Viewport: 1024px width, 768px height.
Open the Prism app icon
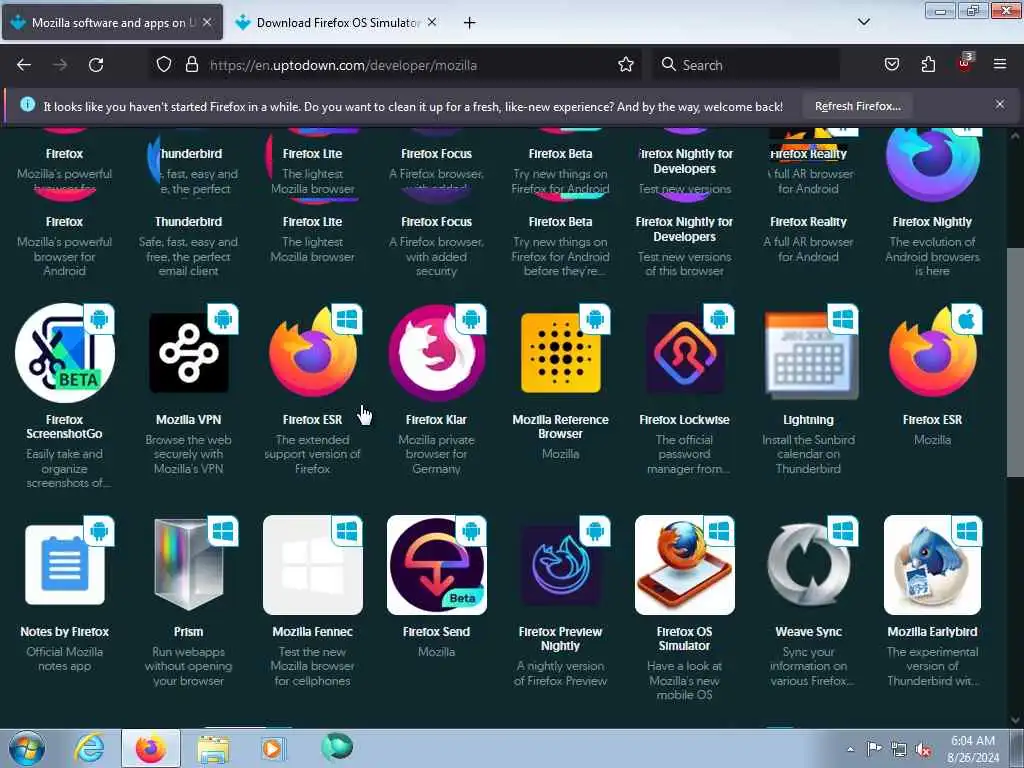[189, 565]
